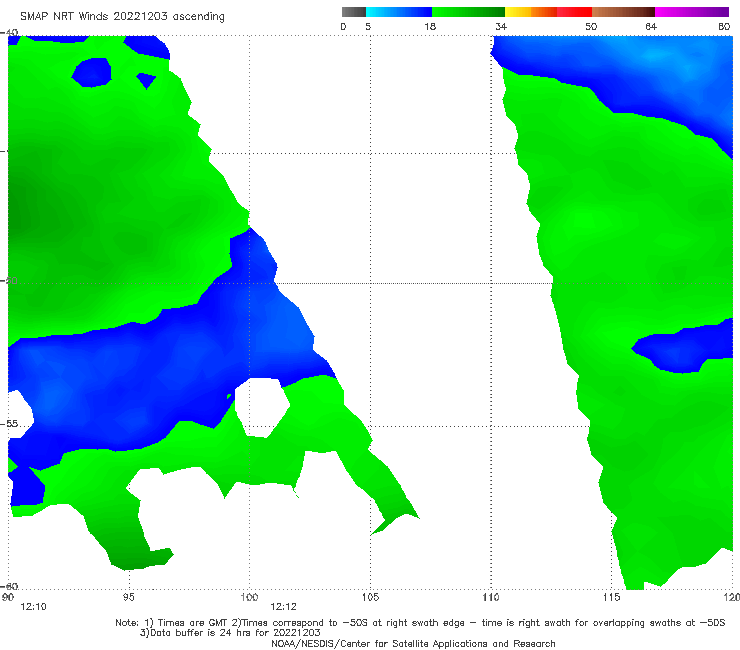Screen dimensions: 740x650
Task: Click the longitude axis label "115"
Action: [x=612, y=598]
